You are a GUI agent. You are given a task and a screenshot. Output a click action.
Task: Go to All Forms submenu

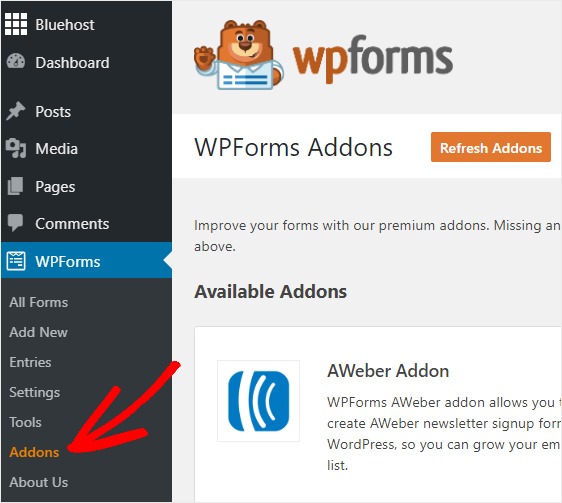[39, 302]
